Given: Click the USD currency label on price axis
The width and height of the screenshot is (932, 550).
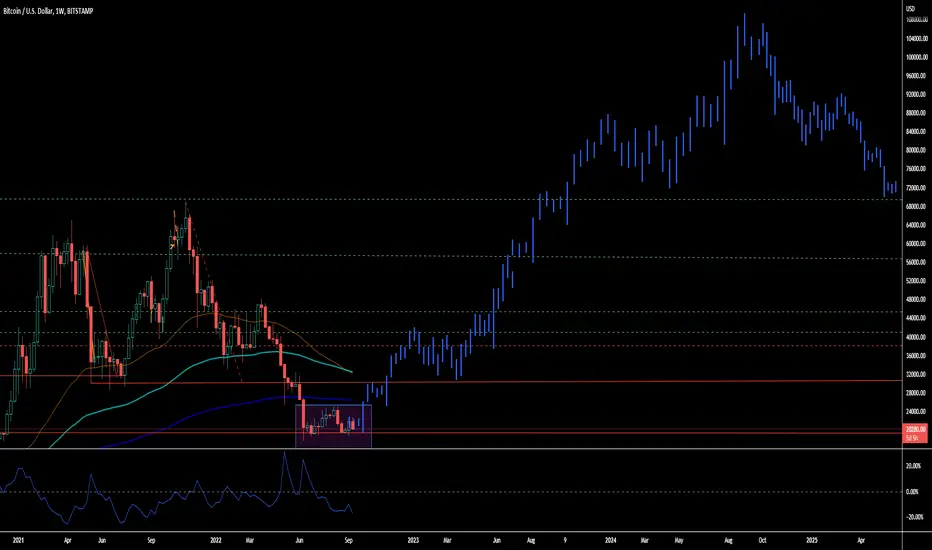Looking at the screenshot, I should 910,9.
